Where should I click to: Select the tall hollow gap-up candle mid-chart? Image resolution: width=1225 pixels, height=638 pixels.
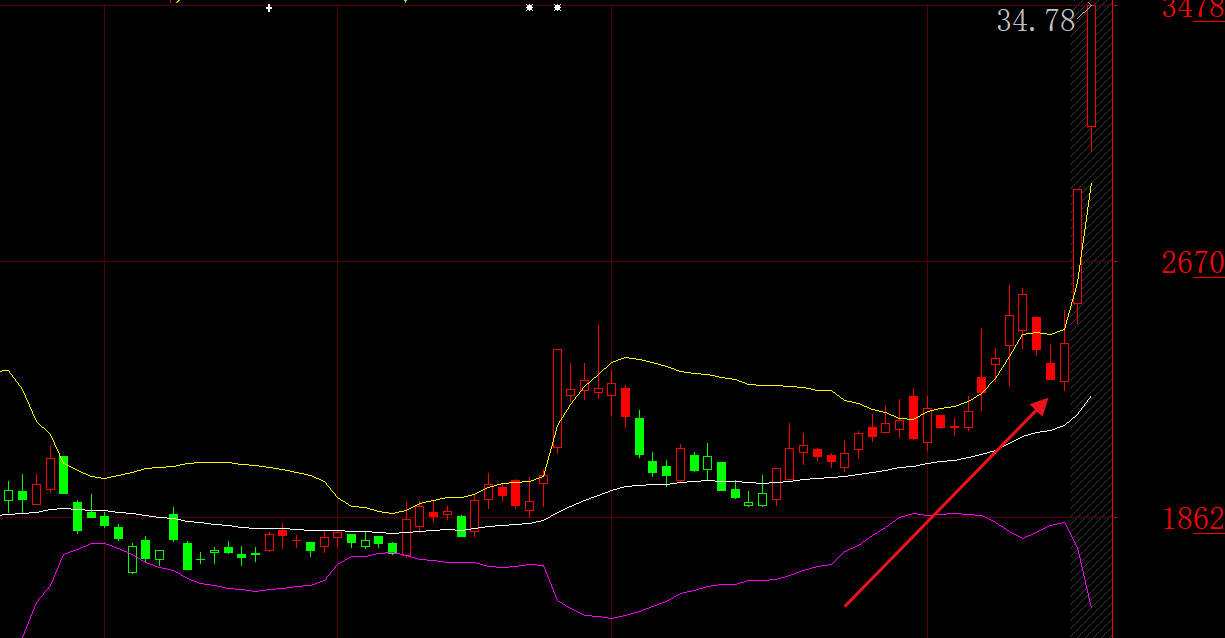tap(557, 397)
